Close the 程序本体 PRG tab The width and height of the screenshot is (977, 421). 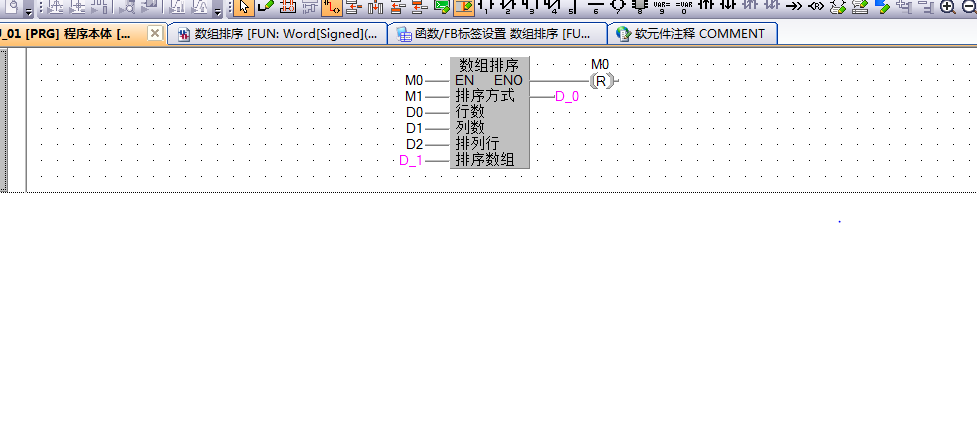coord(155,34)
